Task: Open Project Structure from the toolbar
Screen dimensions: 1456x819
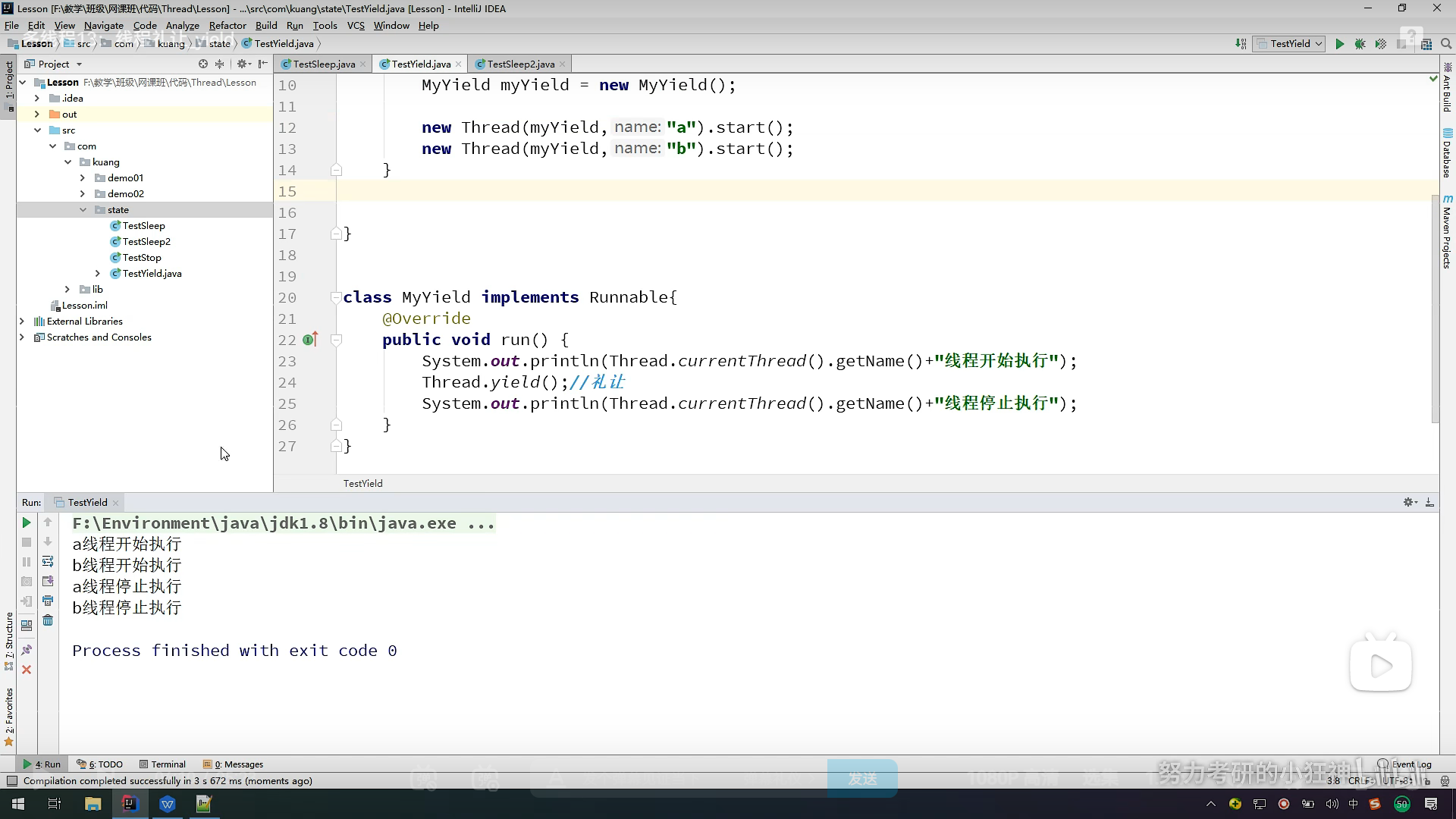Action: 1426,44
